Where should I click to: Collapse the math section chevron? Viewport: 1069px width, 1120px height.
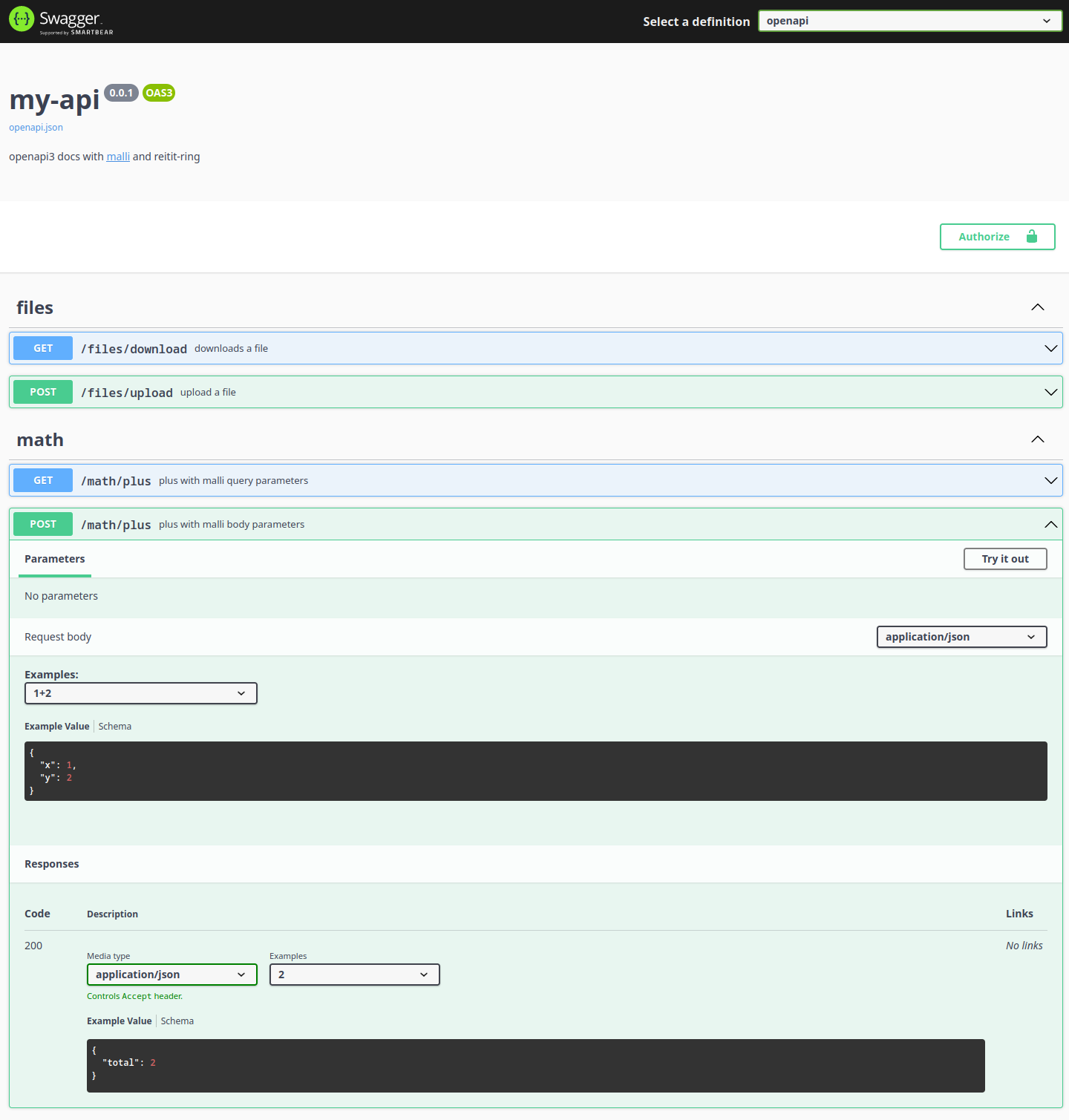point(1037,439)
